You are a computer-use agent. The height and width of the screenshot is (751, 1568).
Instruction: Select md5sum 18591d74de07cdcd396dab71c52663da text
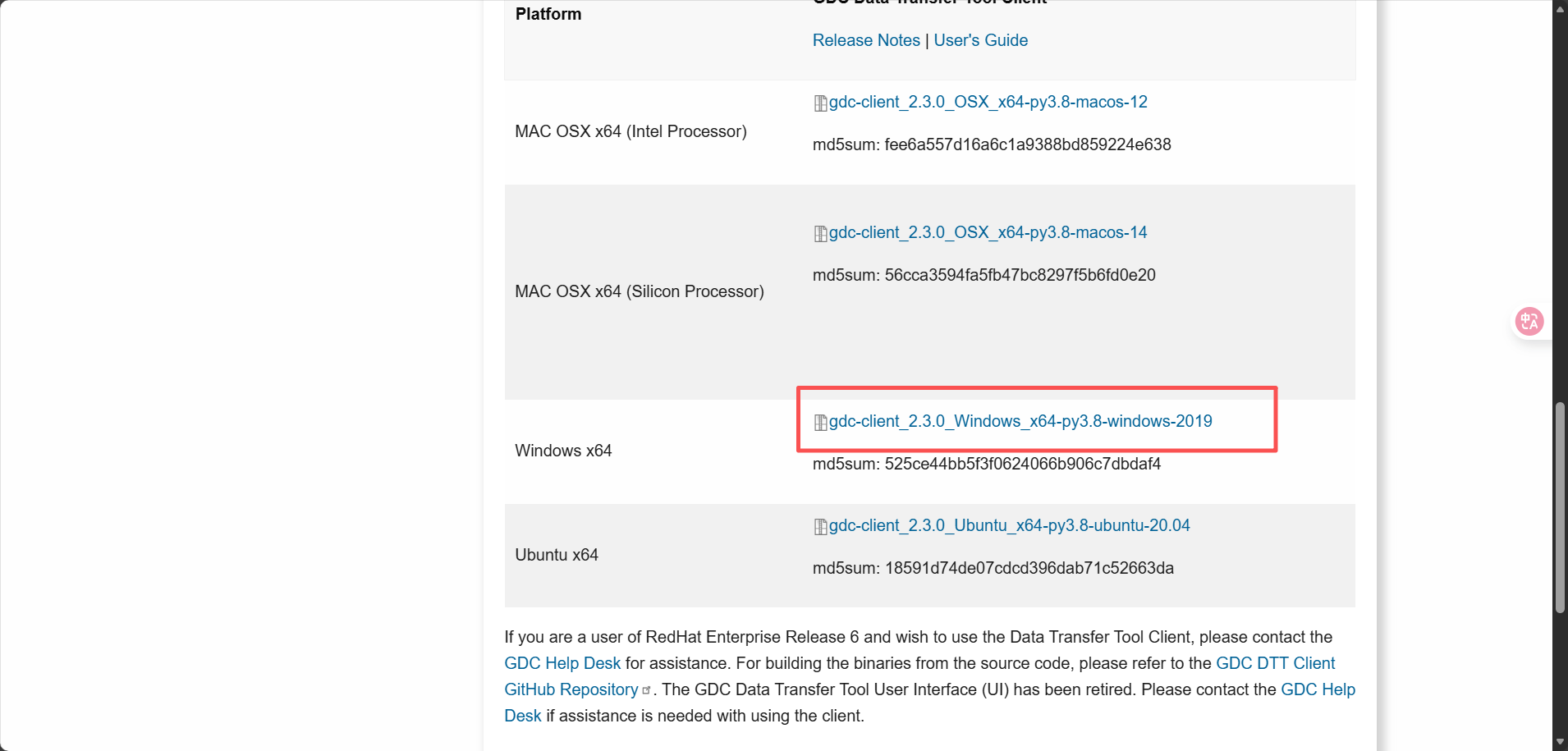click(x=993, y=568)
